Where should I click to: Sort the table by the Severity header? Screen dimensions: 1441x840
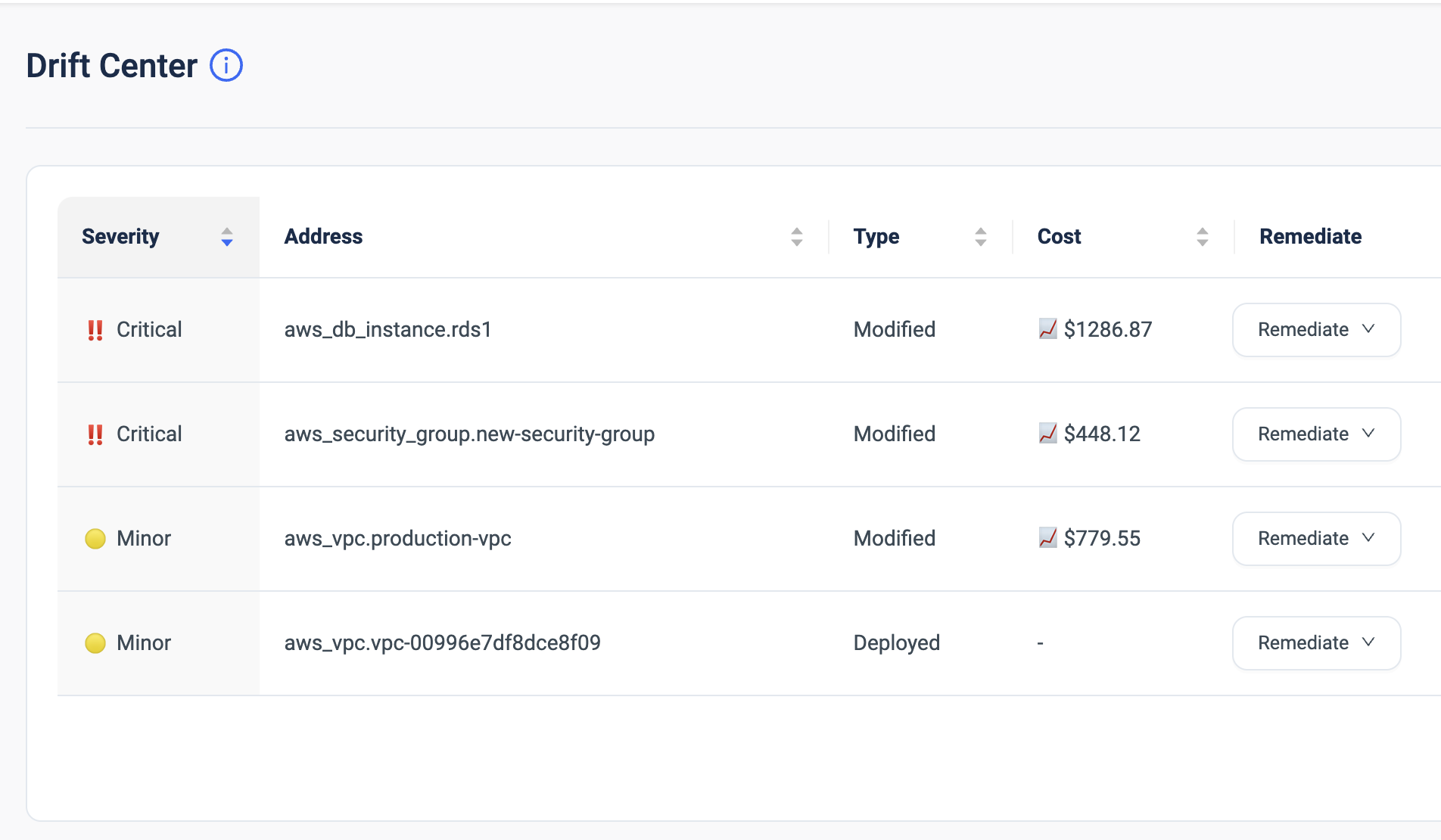pyautogui.click(x=120, y=237)
